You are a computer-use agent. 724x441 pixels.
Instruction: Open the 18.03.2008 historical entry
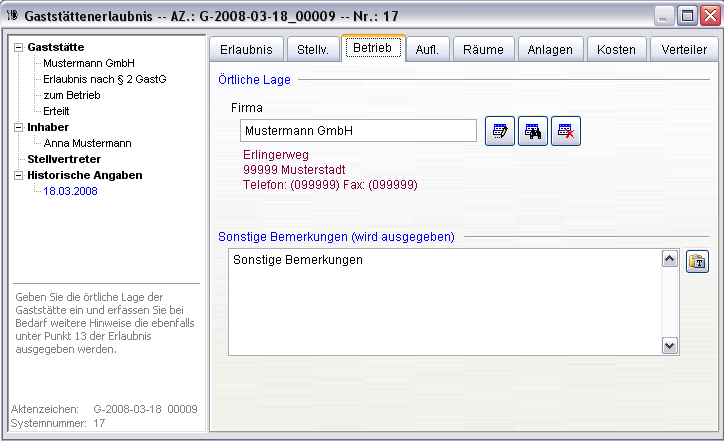point(72,191)
